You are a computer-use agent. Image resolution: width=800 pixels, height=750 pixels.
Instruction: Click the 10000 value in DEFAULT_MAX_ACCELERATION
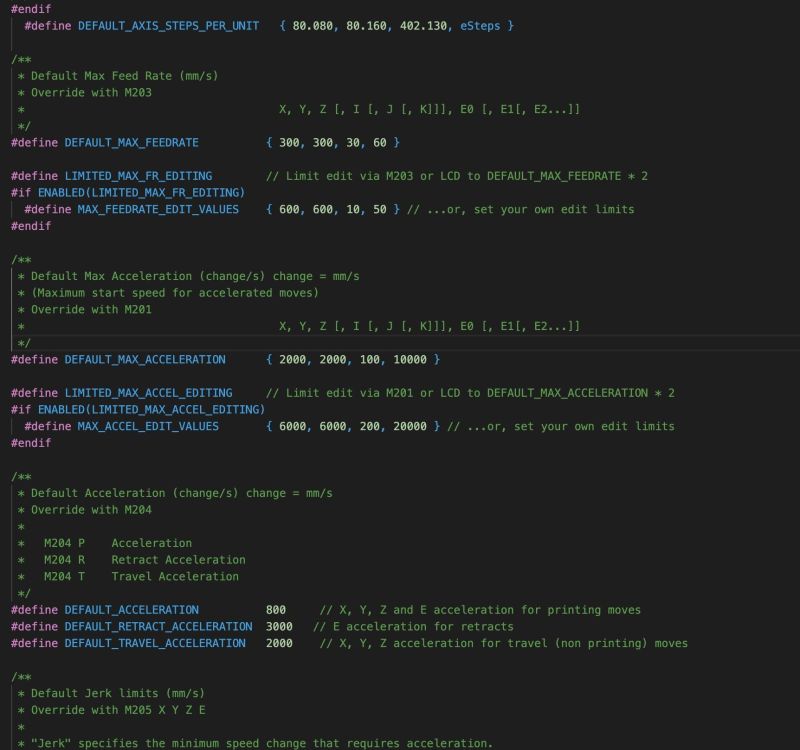point(410,360)
